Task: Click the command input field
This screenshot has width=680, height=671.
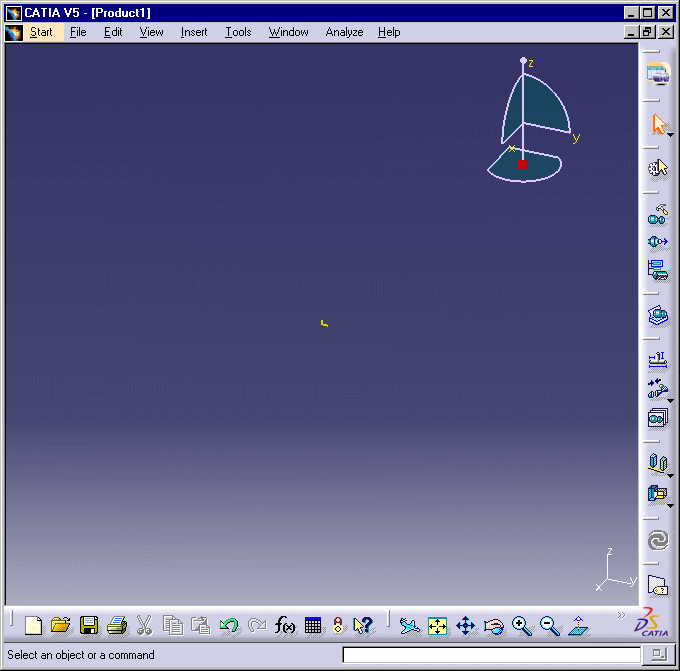Action: tap(491, 655)
